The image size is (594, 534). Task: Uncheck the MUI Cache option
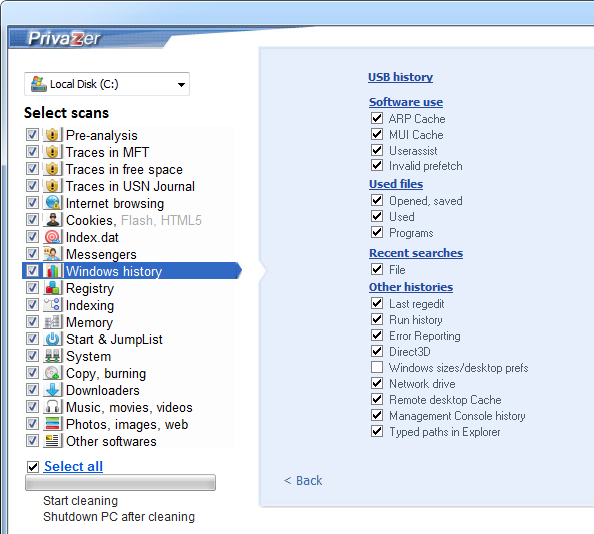[x=377, y=134]
